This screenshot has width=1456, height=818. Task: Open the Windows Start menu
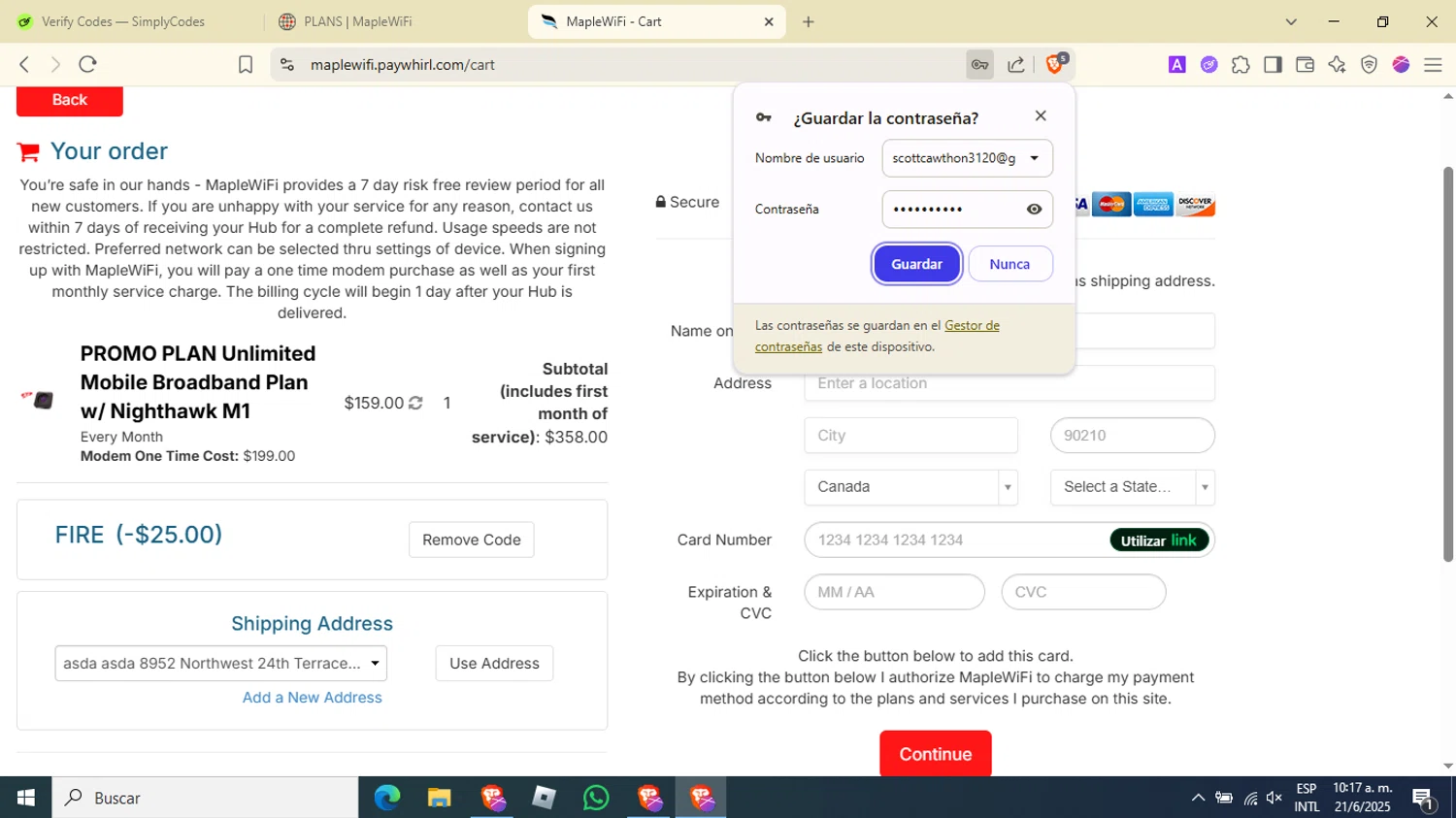pyautogui.click(x=25, y=798)
